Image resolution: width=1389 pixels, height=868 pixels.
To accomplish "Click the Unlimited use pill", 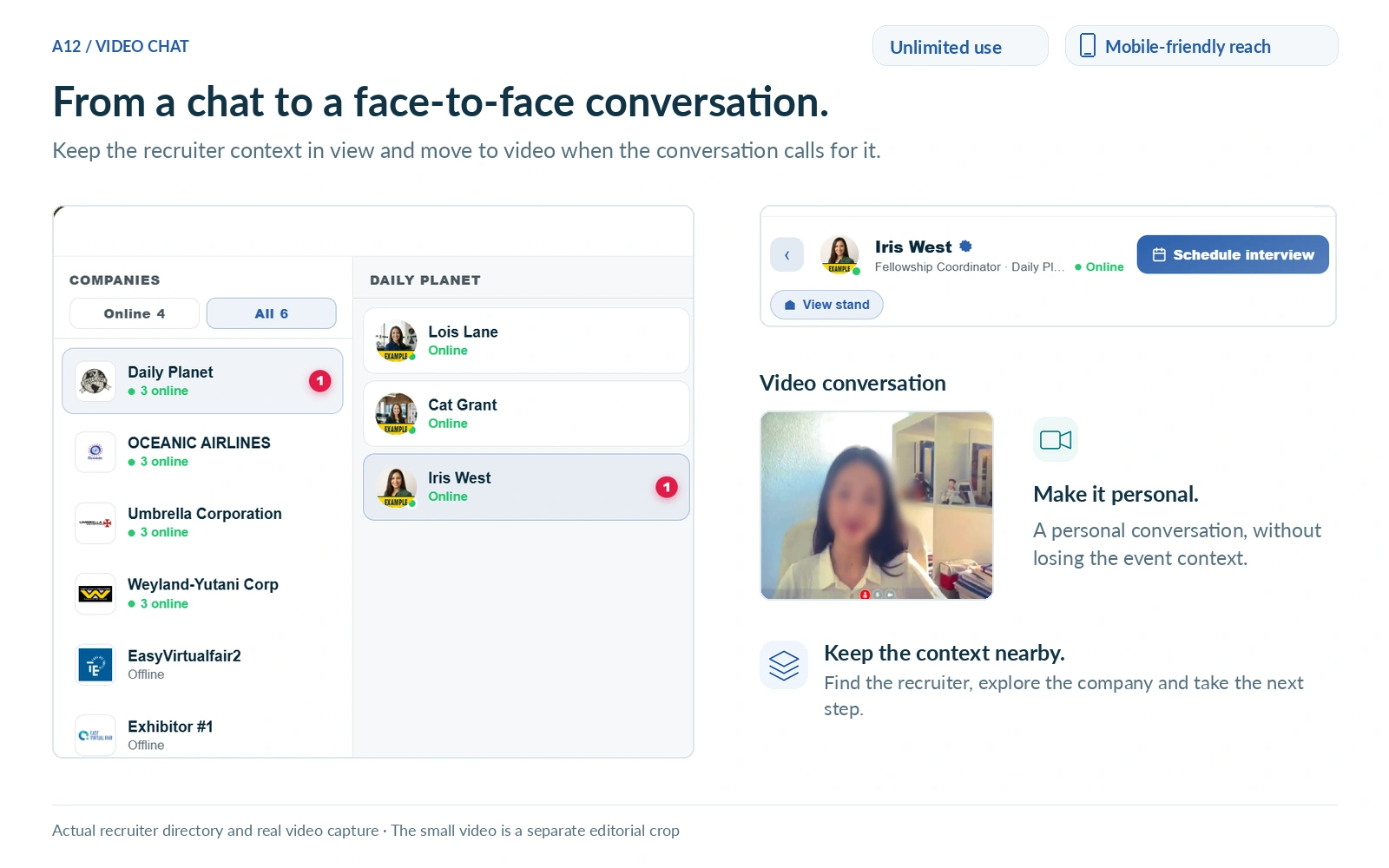I will coord(960,46).
